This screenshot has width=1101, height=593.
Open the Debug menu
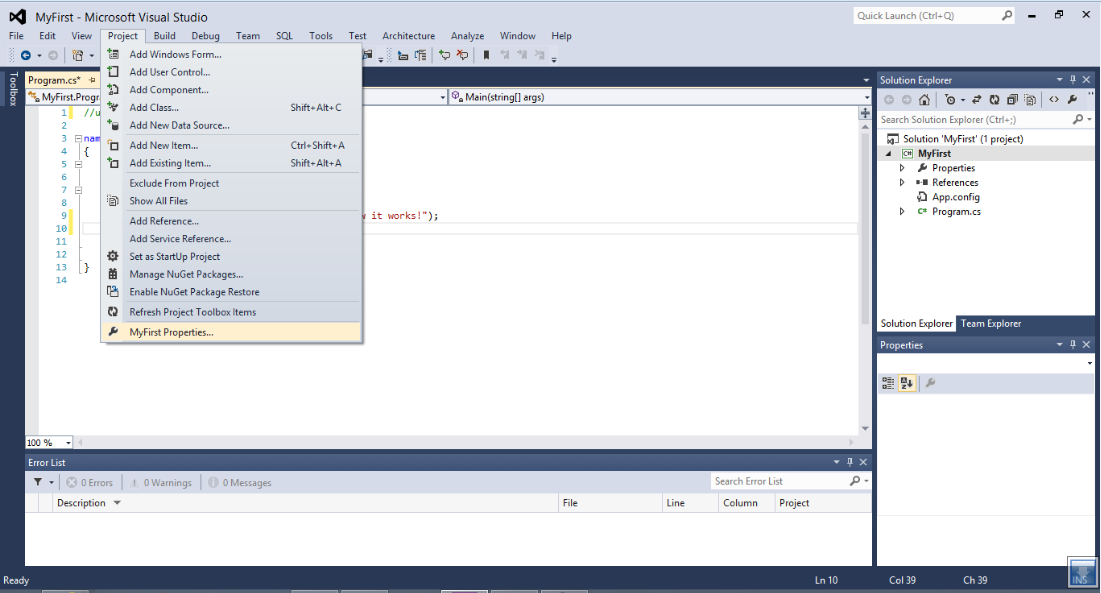click(x=205, y=36)
